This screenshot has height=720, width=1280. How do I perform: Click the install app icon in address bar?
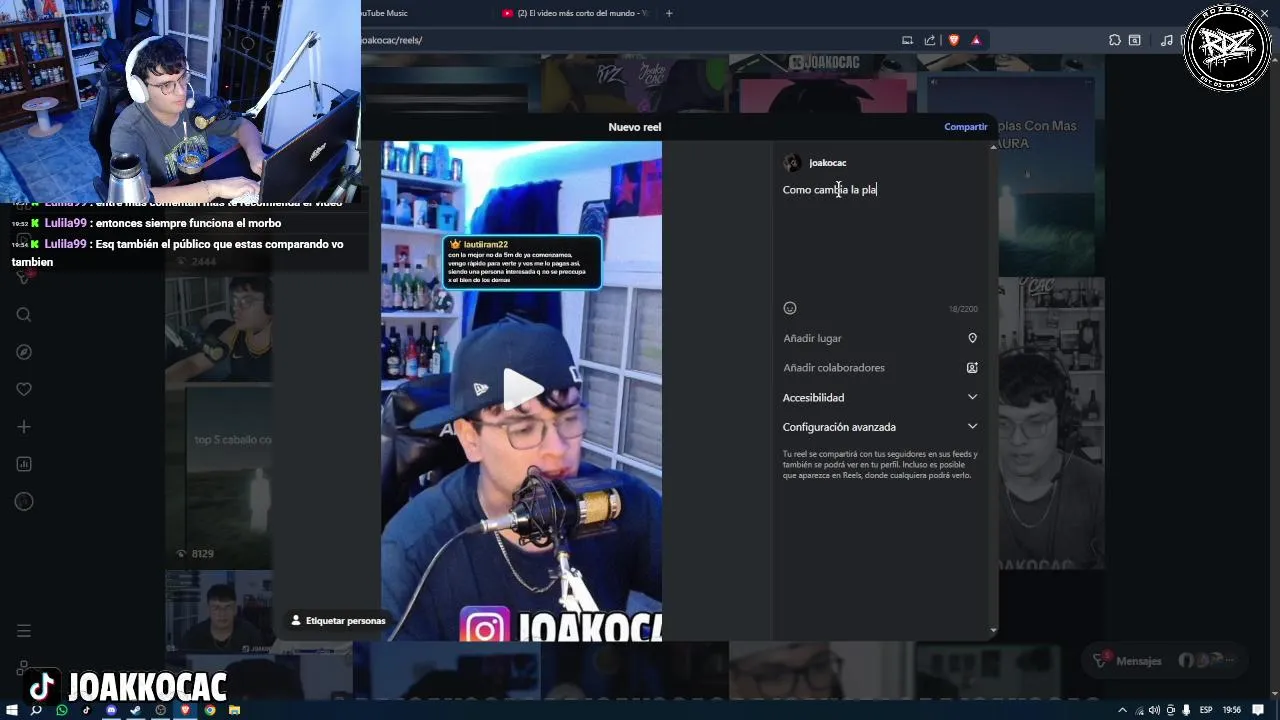coord(907,40)
